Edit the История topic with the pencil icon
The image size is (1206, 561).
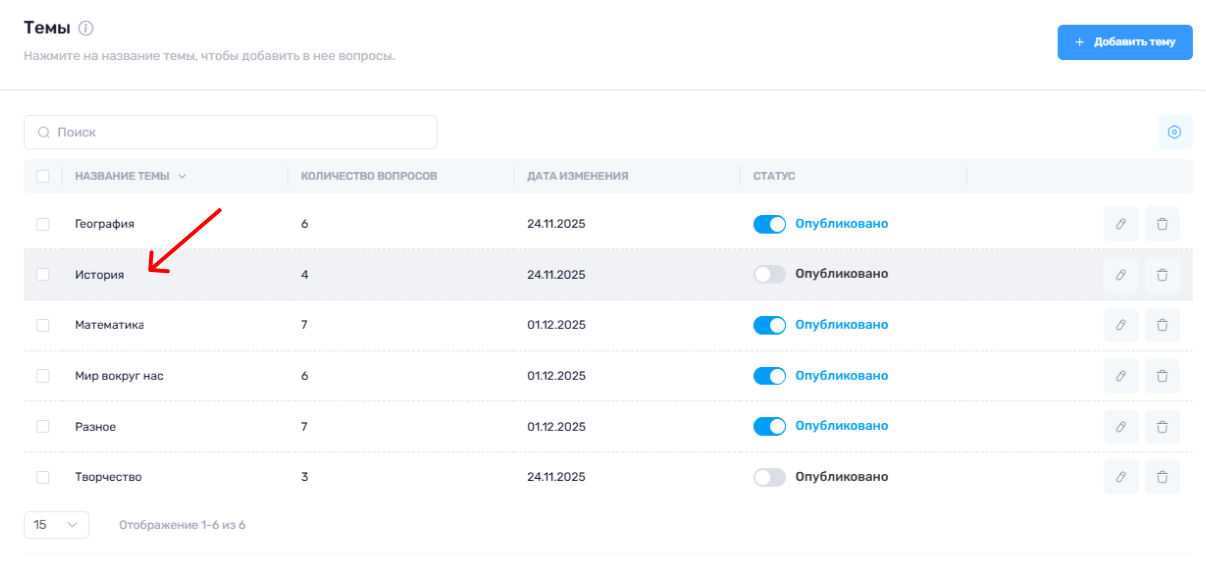point(1121,274)
